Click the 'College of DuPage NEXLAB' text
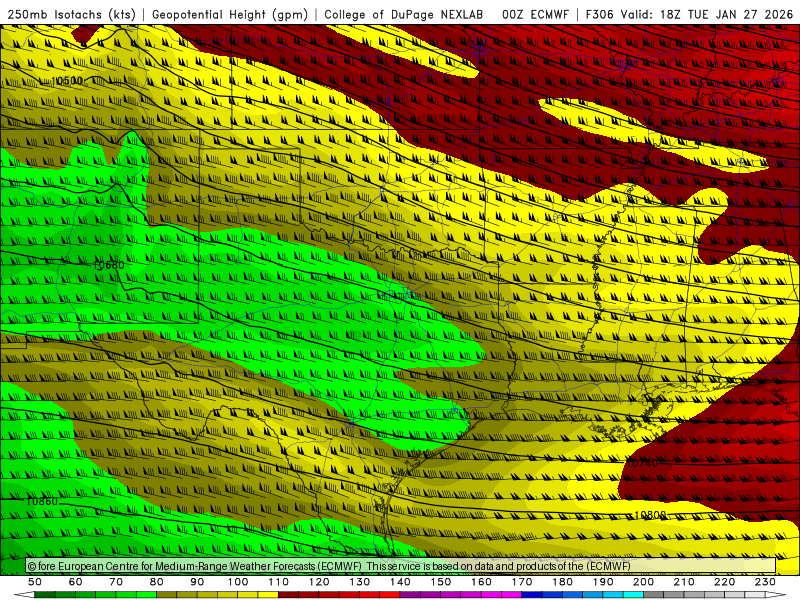The height and width of the screenshot is (600, 800). [x=404, y=14]
